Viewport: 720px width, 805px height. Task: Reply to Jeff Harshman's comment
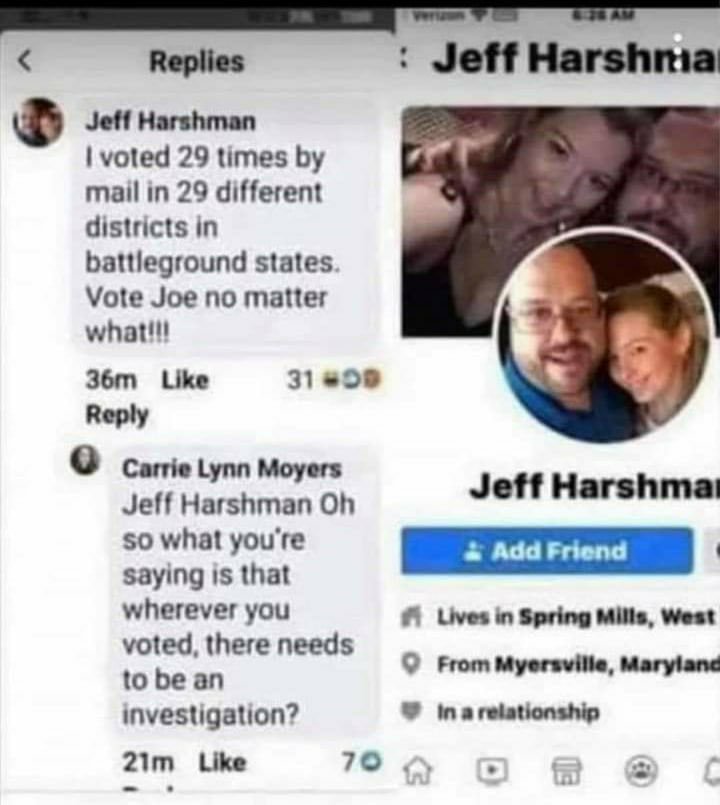[x=117, y=415]
